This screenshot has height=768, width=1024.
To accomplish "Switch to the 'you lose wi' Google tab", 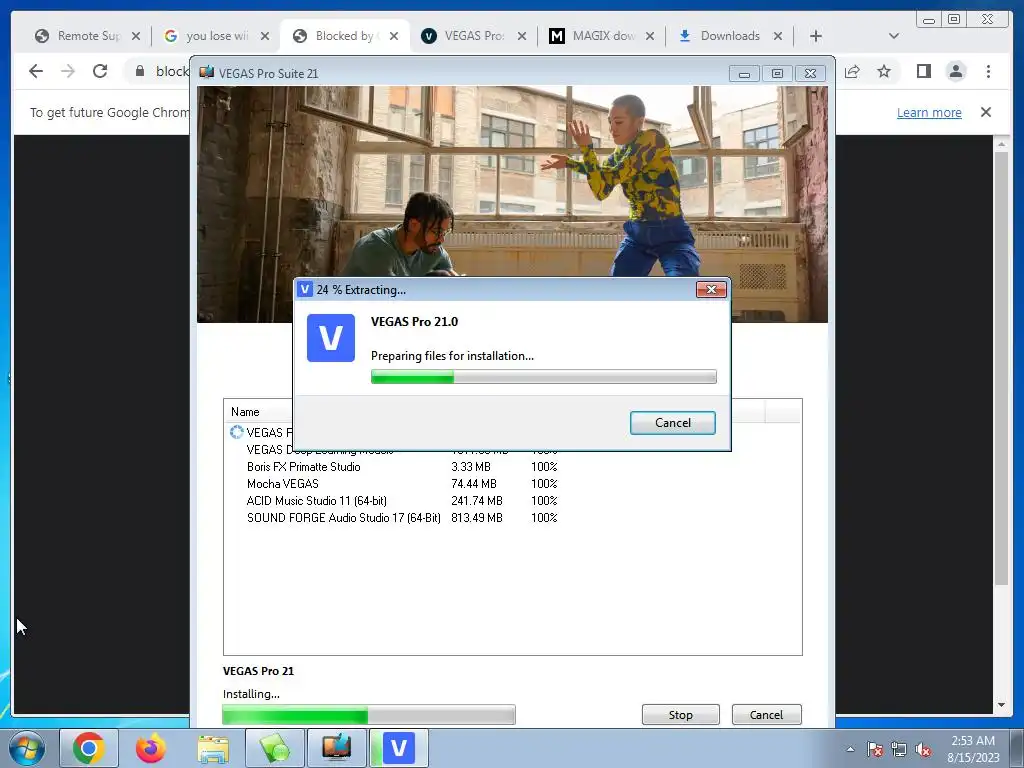I will [x=216, y=36].
